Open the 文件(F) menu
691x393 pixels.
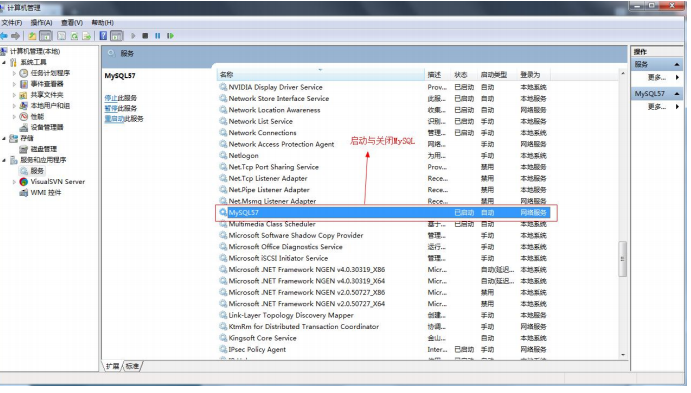click(11, 22)
